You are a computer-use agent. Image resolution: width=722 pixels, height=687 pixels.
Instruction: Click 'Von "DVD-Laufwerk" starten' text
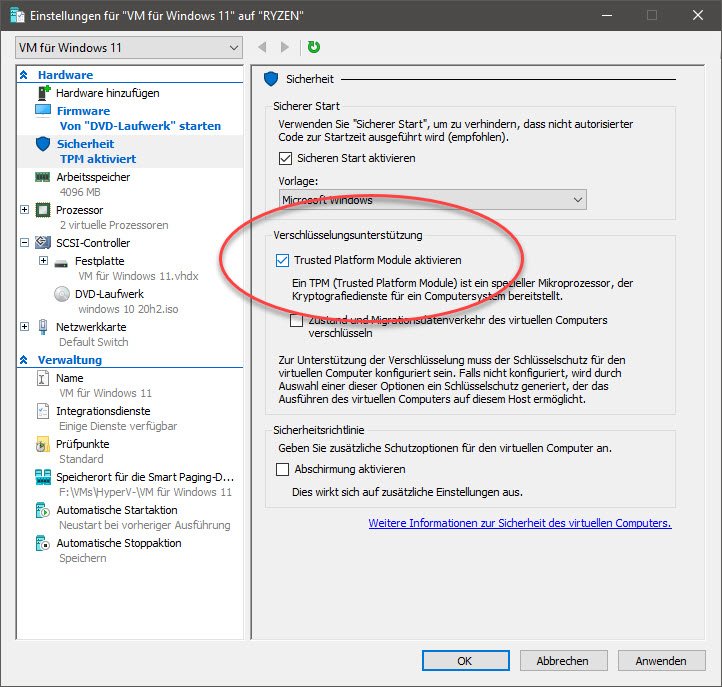coord(140,126)
